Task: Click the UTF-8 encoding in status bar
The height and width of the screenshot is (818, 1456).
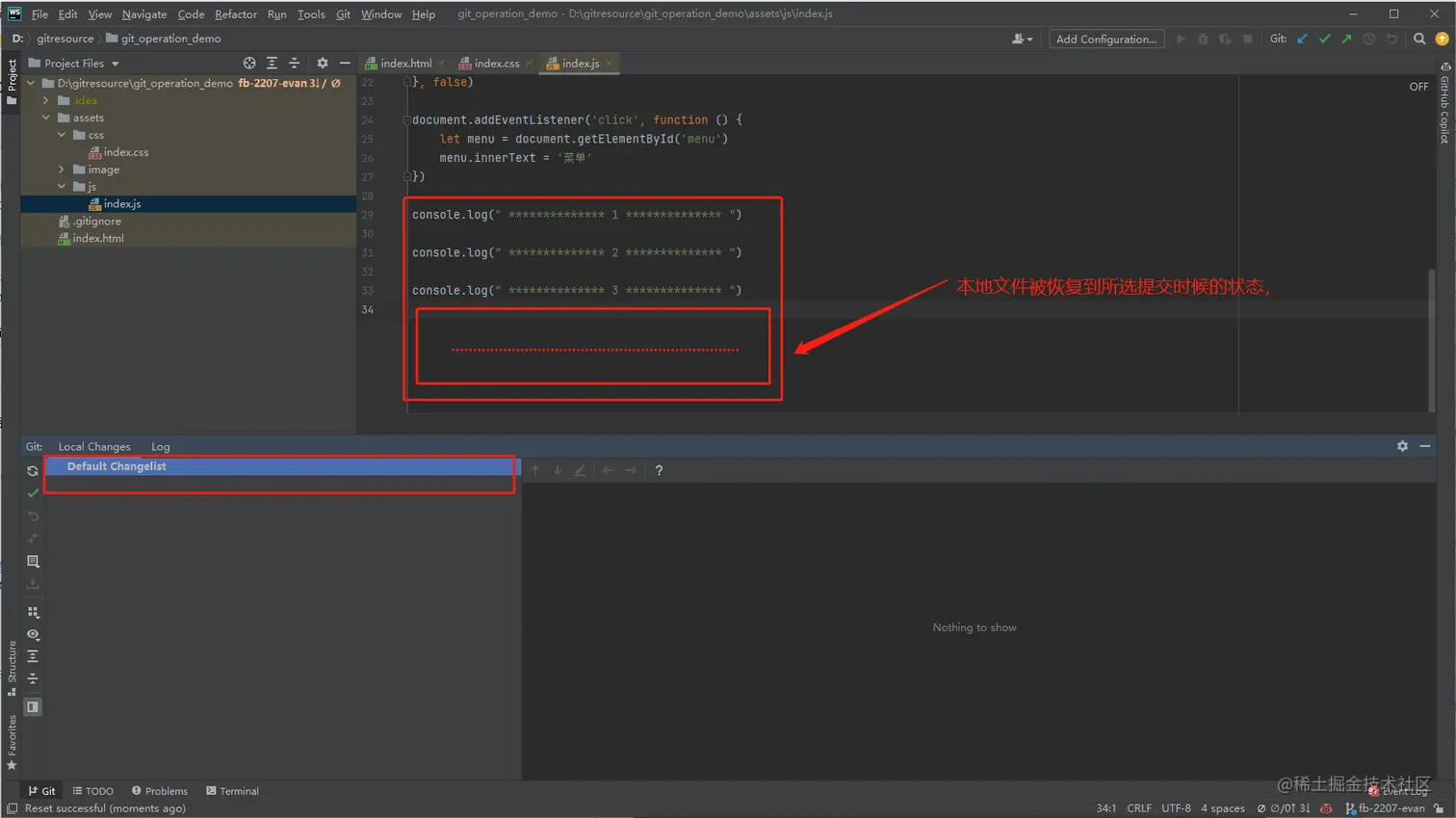Action: (x=1176, y=808)
